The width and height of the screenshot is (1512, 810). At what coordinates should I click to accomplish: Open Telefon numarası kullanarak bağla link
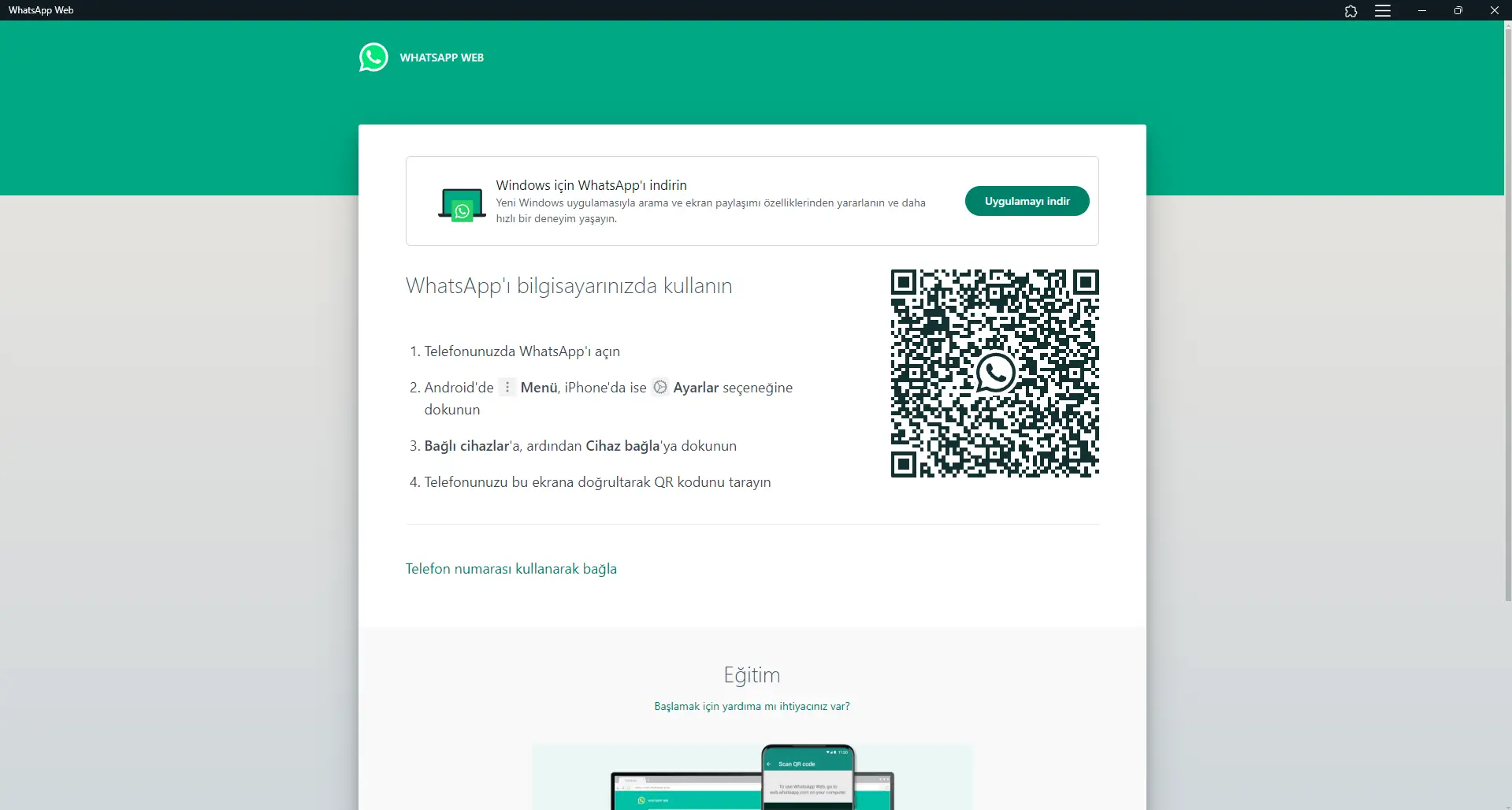point(511,569)
